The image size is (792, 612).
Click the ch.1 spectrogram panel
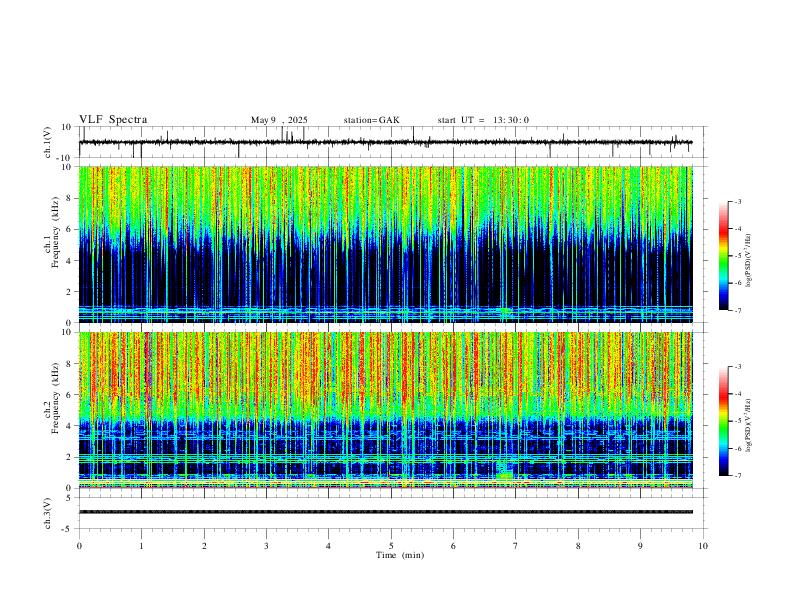385,244
